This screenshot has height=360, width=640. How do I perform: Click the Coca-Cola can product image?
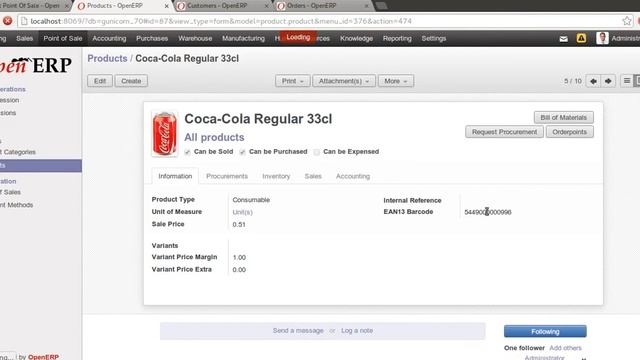(x=164, y=134)
